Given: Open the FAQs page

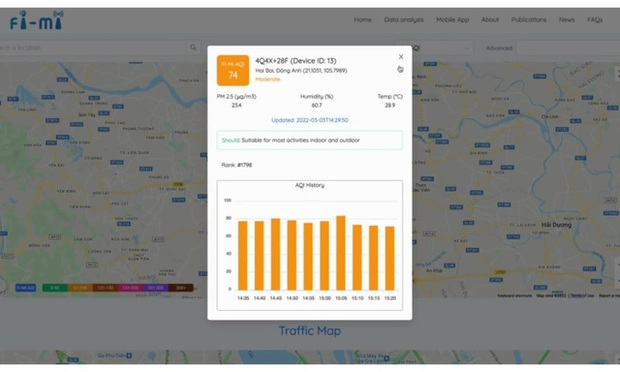Looking at the screenshot, I should pos(595,20).
